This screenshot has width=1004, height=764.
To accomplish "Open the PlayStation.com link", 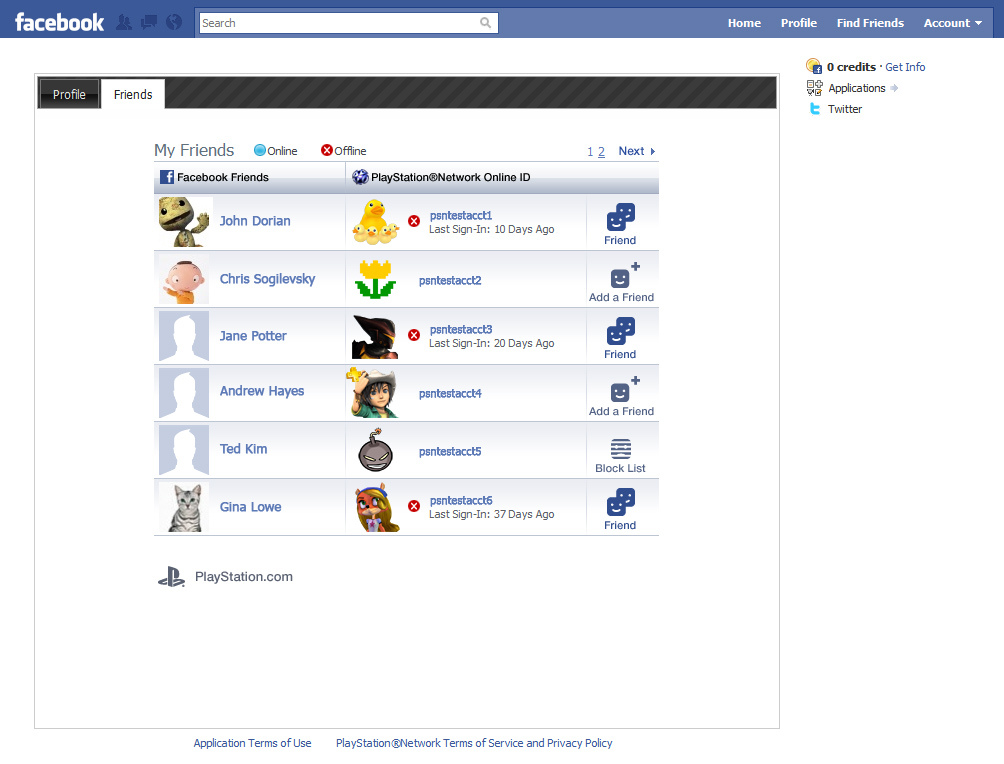I will coord(243,576).
